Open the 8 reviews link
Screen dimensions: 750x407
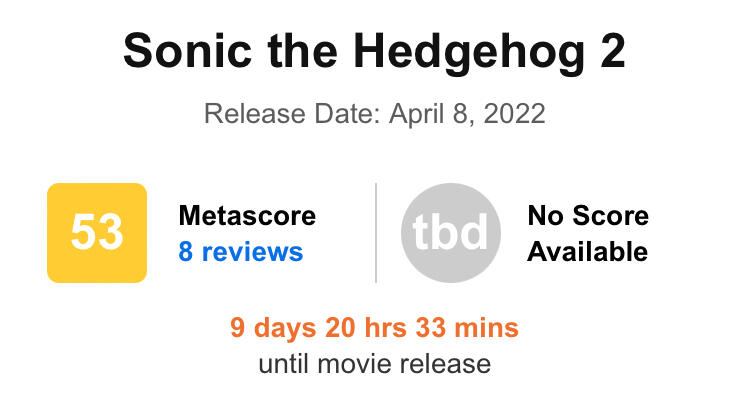(240, 251)
